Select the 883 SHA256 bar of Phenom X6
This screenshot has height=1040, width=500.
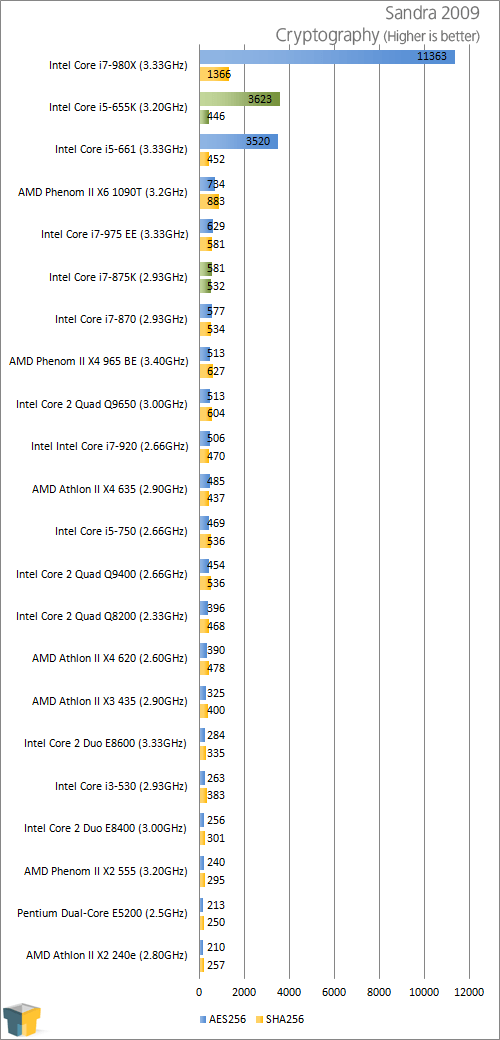pyautogui.click(x=210, y=201)
